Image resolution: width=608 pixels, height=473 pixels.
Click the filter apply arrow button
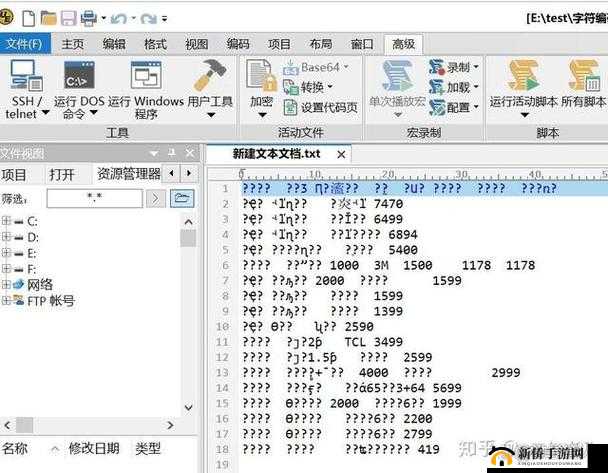(x=155, y=199)
